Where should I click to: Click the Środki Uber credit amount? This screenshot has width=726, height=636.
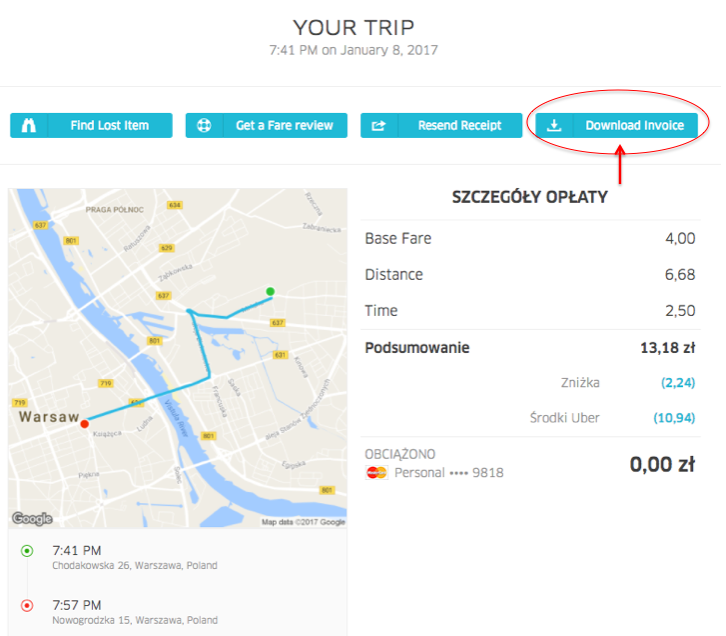[675, 418]
